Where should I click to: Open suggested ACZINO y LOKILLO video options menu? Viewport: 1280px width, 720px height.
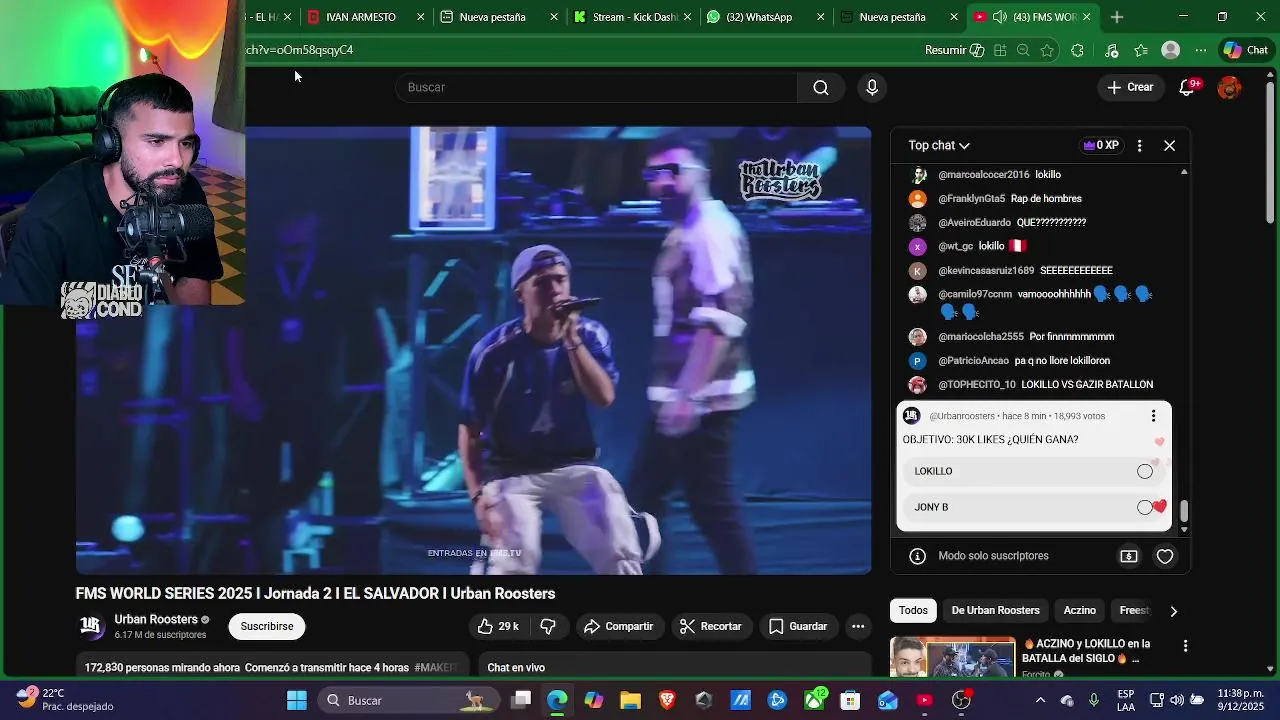click(1185, 647)
